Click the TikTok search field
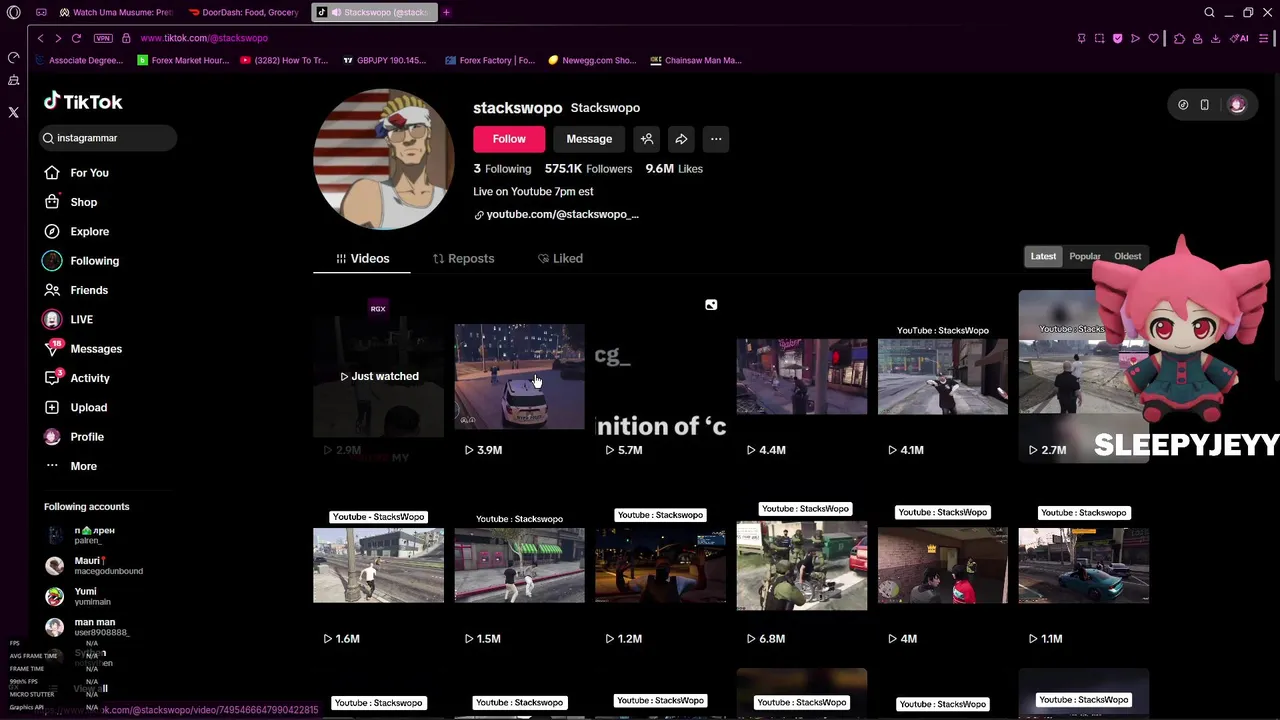1280x720 pixels. pyautogui.click(x=107, y=138)
